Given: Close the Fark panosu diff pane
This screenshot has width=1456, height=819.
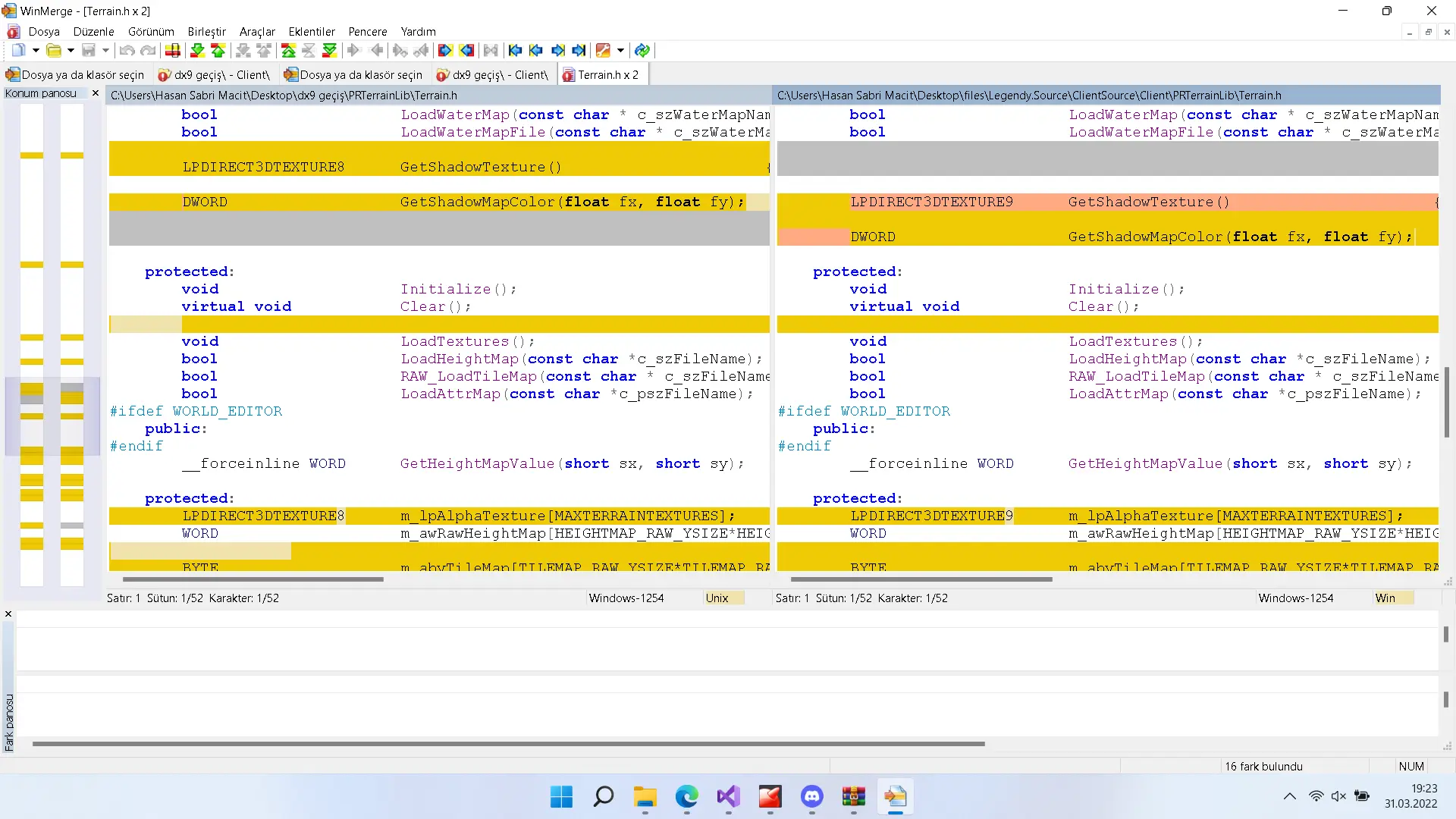Looking at the screenshot, I should 8,614.
